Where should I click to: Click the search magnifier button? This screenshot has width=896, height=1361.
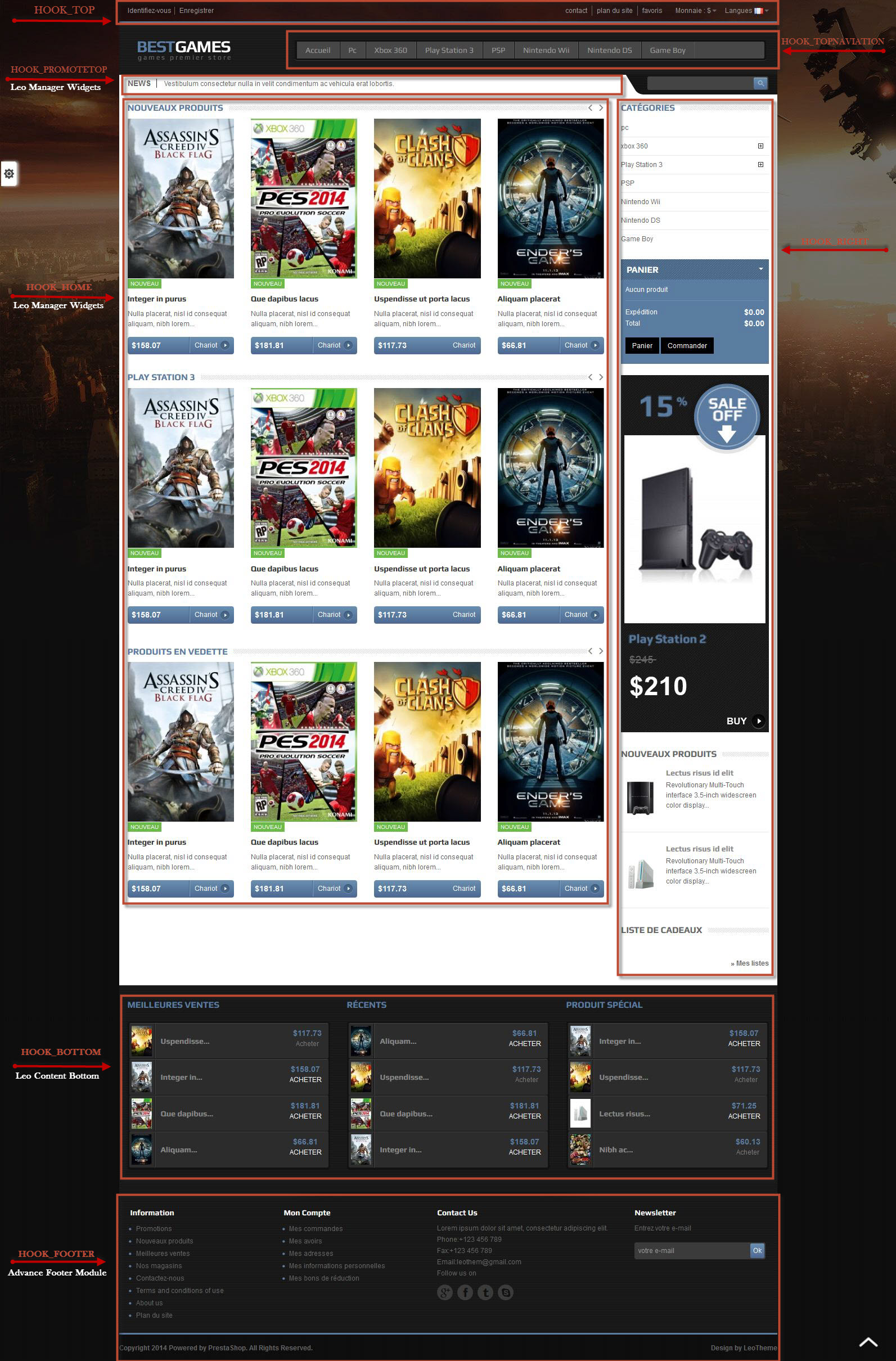pyautogui.click(x=760, y=83)
